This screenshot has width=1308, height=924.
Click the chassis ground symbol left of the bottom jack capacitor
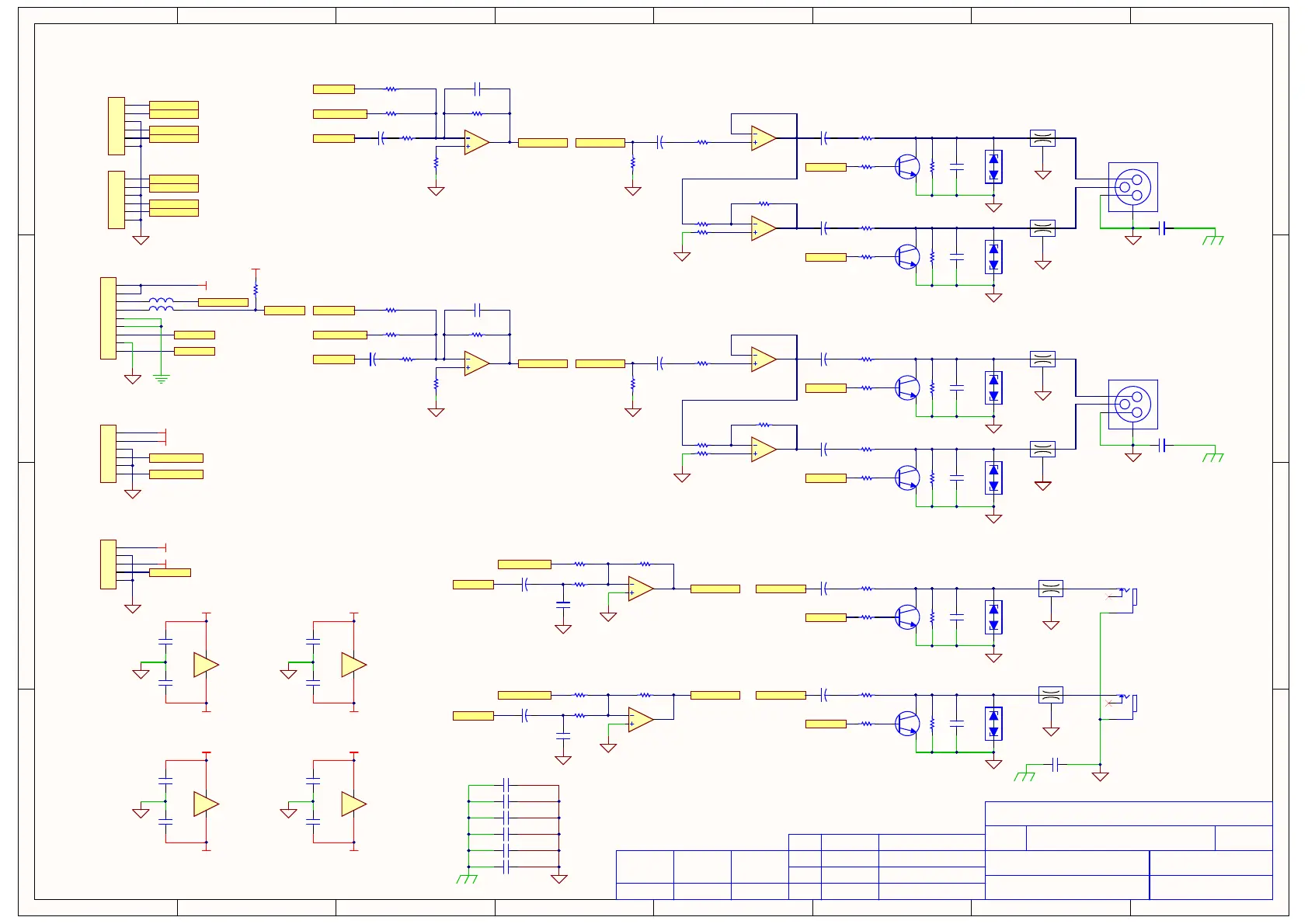pyautogui.click(x=1024, y=776)
